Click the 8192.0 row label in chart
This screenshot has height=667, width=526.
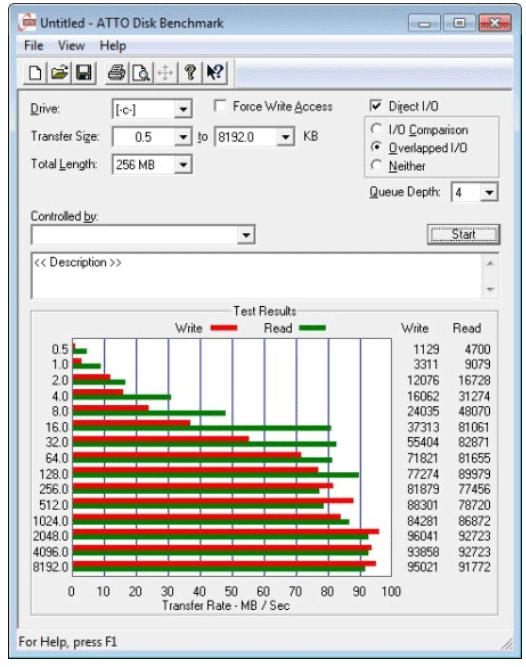click(x=51, y=567)
